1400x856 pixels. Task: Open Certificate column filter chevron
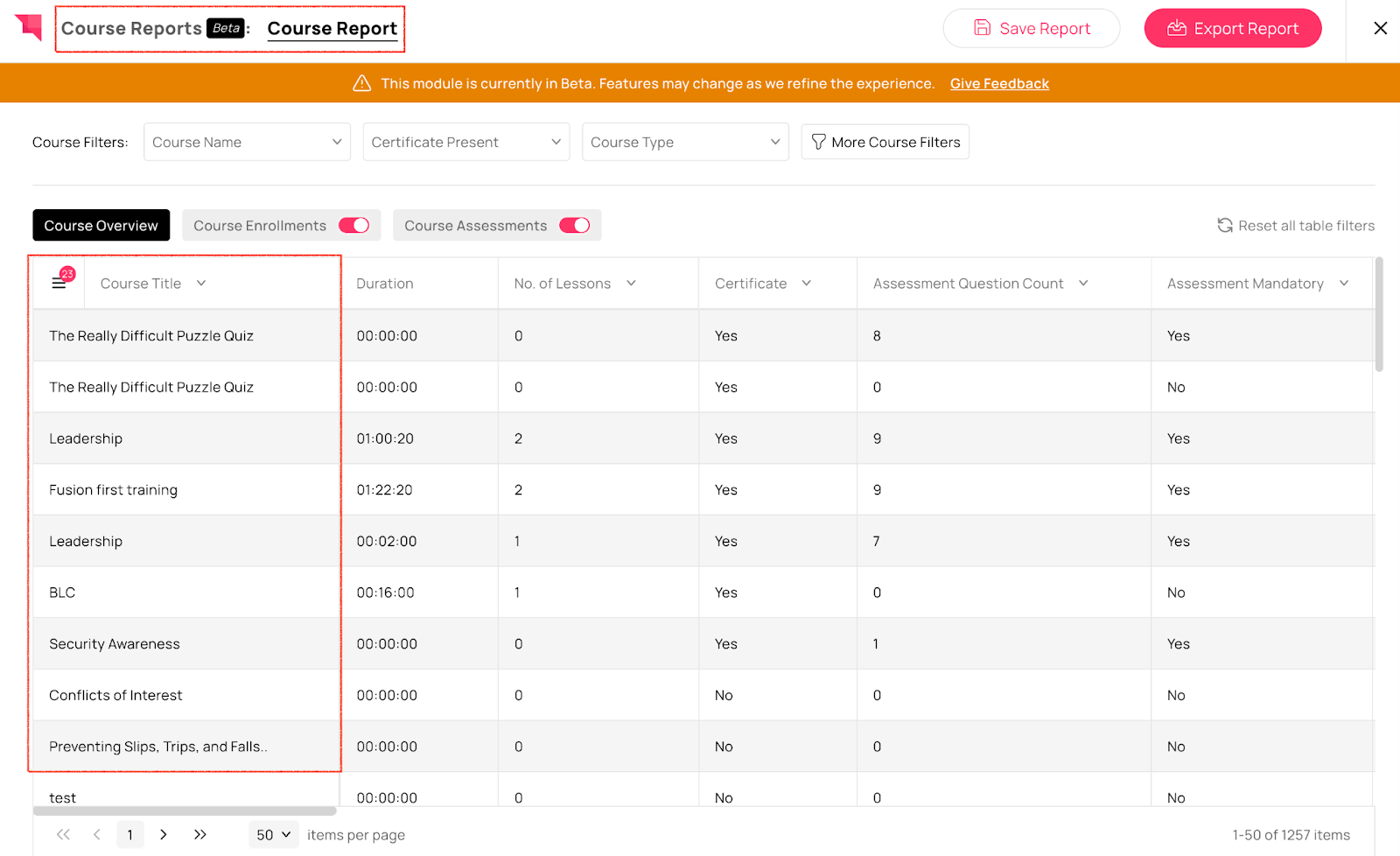[x=807, y=284]
